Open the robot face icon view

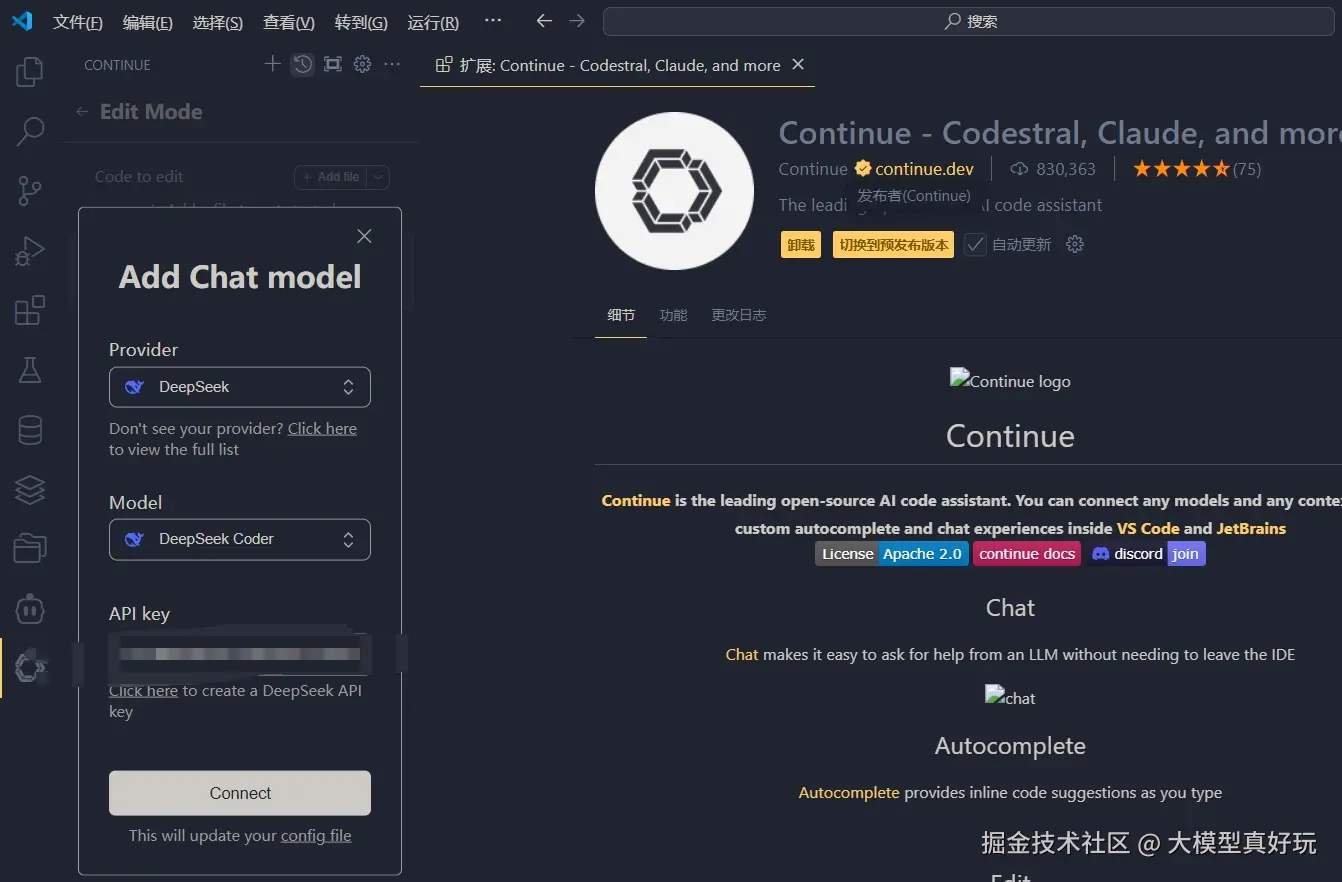click(30, 608)
